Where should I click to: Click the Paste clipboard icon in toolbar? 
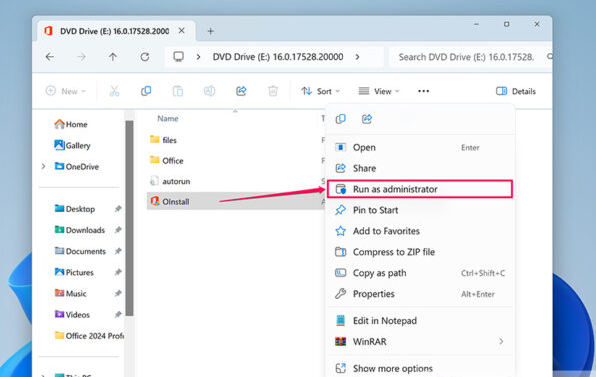[178, 91]
